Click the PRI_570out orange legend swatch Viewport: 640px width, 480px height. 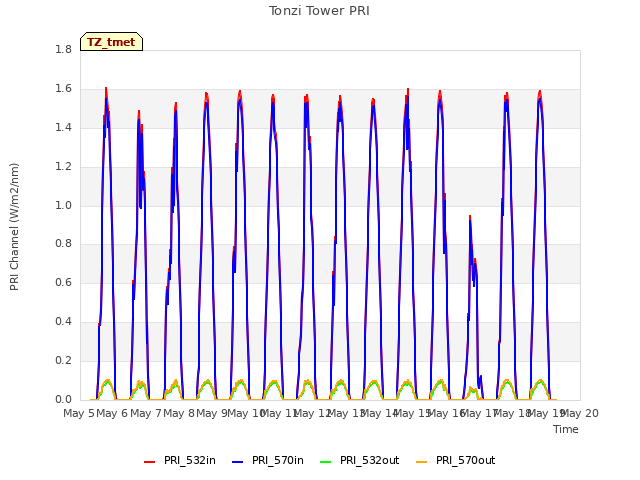[422, 462]
